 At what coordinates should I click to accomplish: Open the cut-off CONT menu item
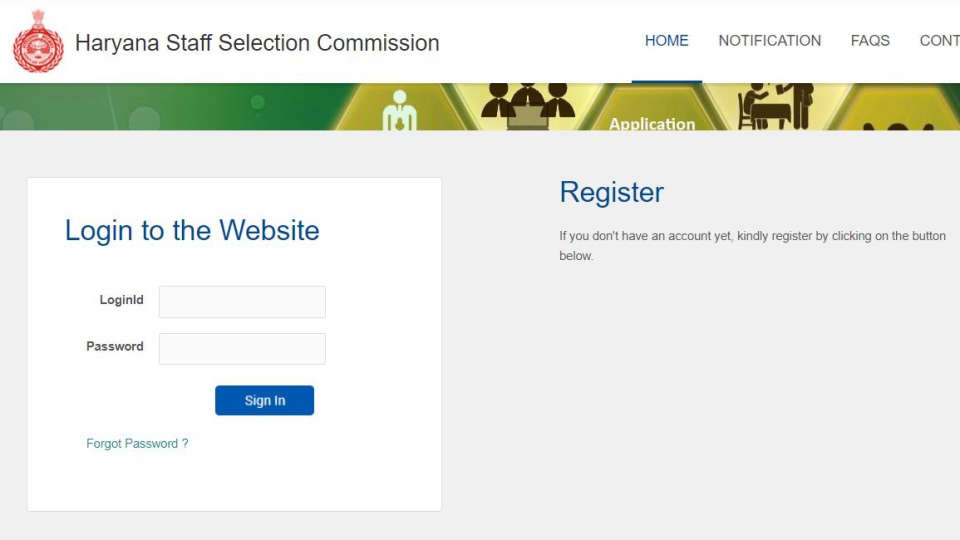[x=939, y=41]
